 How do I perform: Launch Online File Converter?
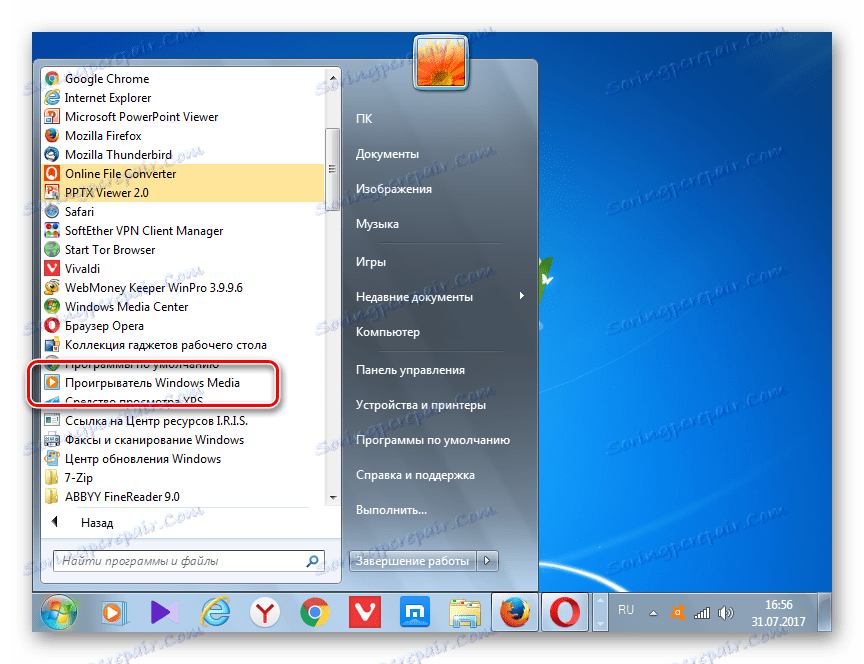point(183,174)
